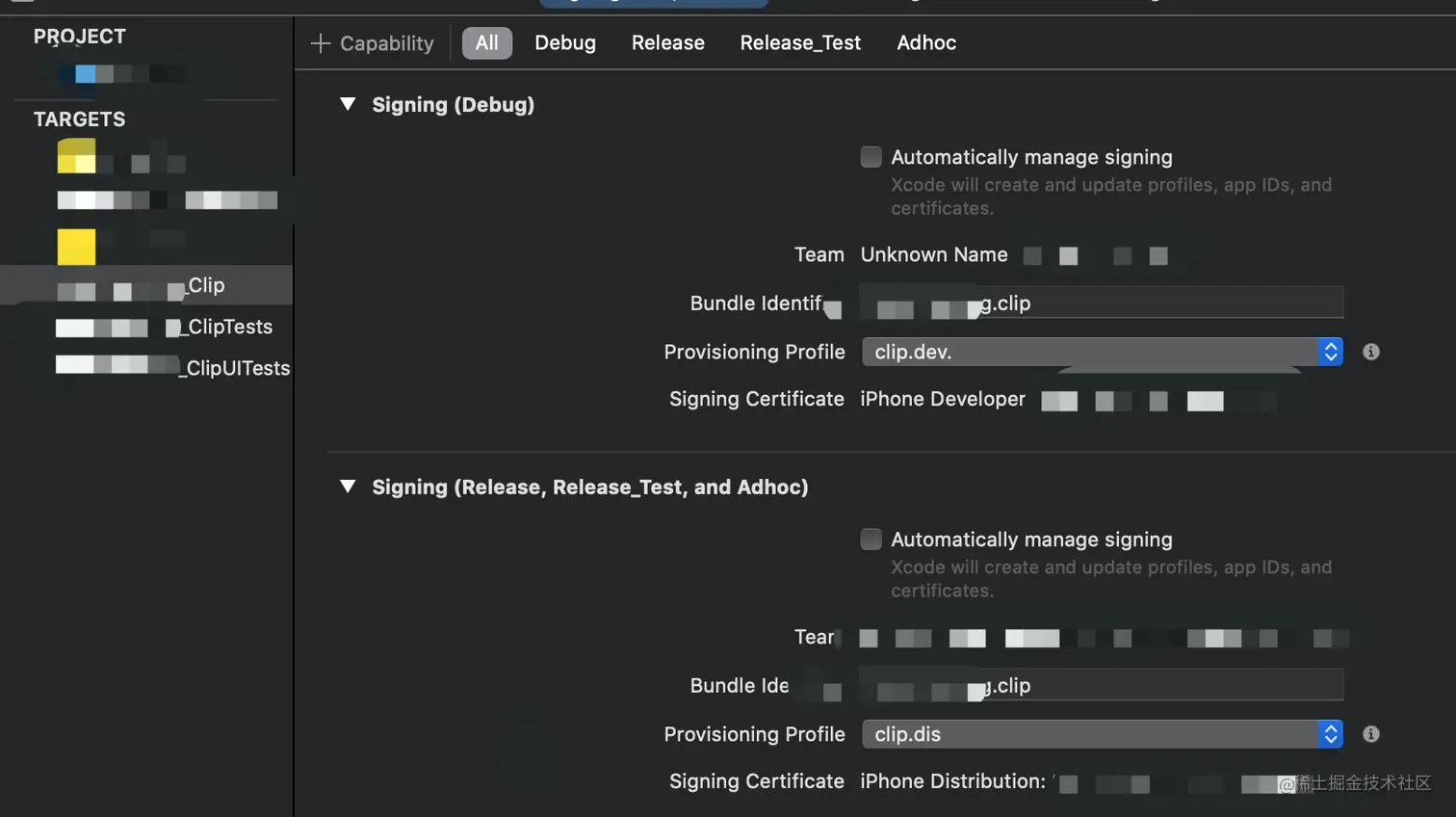1456x817 pixels.
Task: Select the Release configuration tab
Action: pos(667,43)
